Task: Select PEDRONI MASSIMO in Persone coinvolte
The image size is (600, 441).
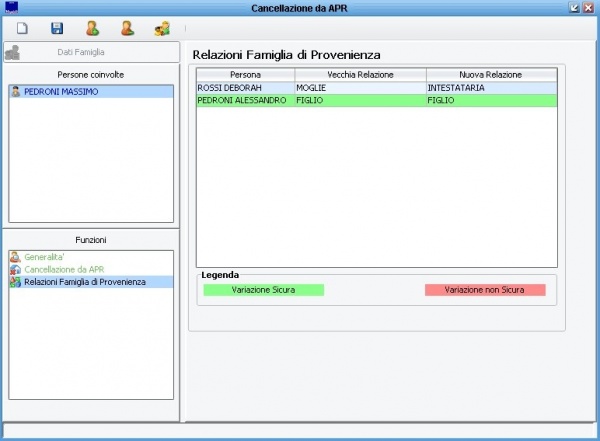Action: [x=91, y=91]
